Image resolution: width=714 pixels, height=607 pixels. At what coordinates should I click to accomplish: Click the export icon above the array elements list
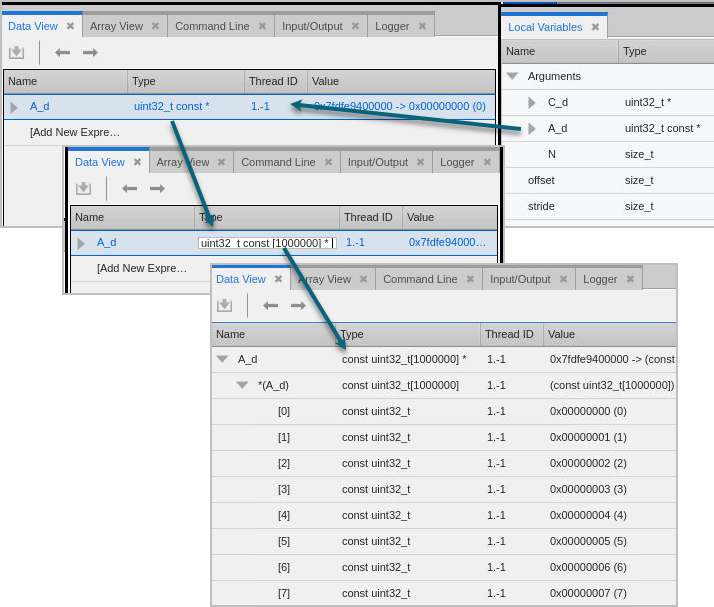[x=225, y=305]
